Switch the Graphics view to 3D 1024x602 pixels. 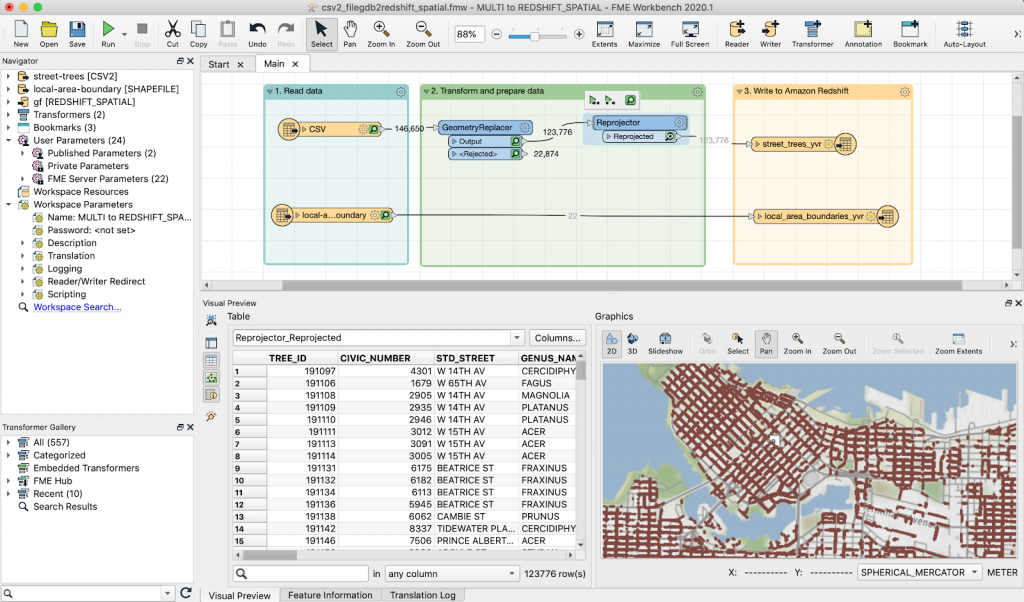(632, 343)
